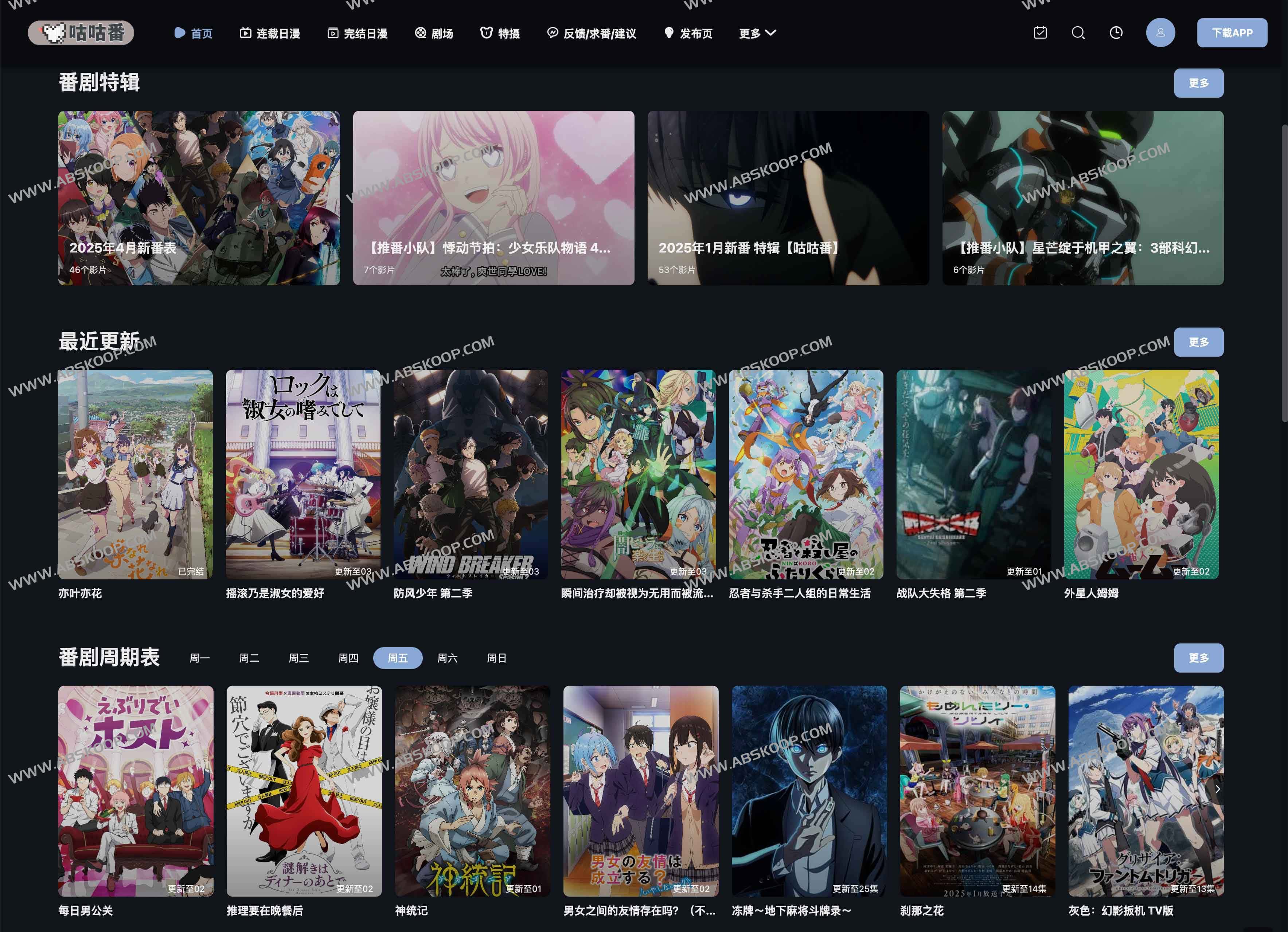Screen dimensions: 1288x932
Task: Click the 咕咕番 site logo
Action: pyautogui.click(x=81, y=33)
